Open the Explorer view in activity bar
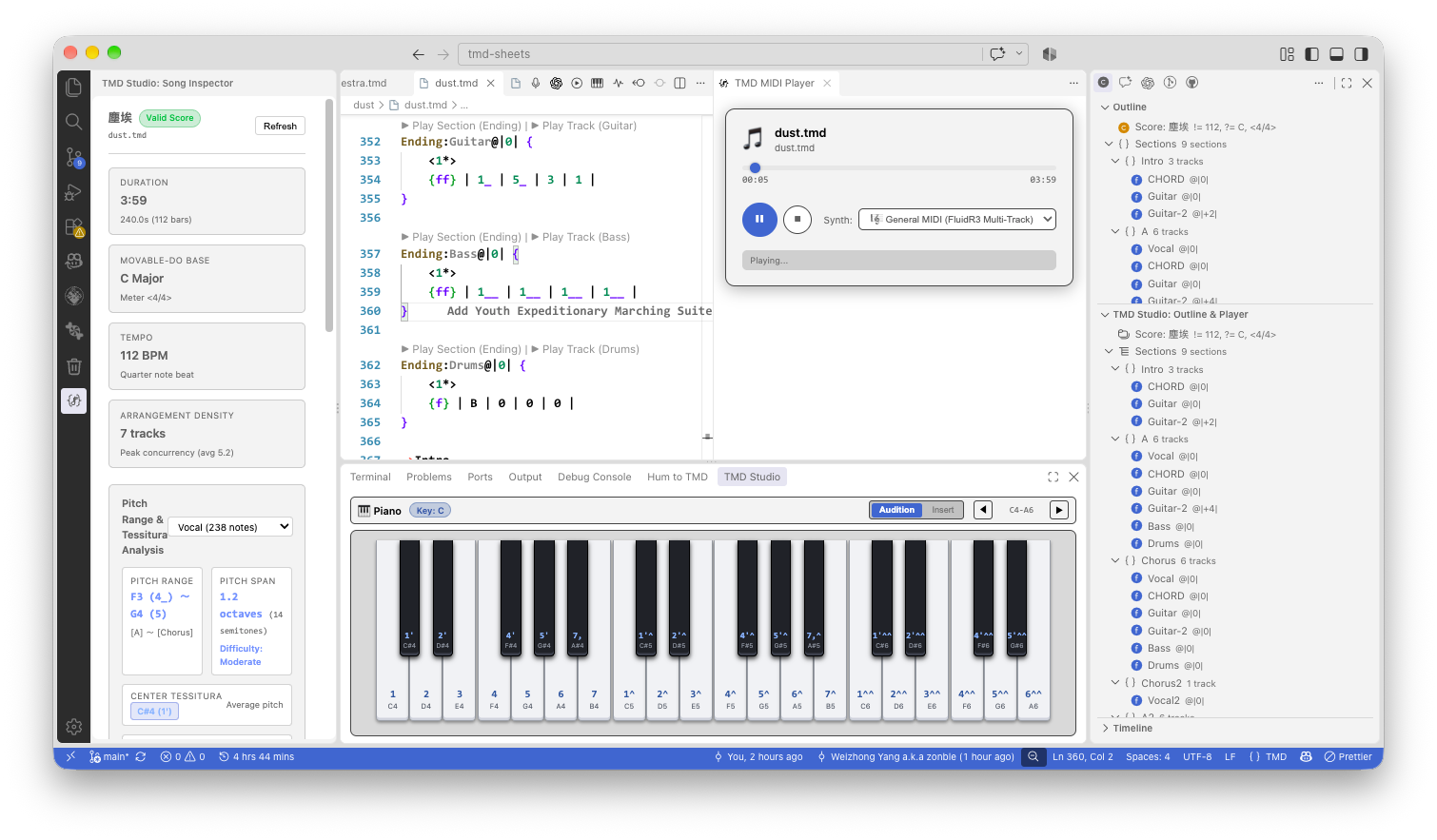The width and height of the screenshot is (1437, 840). tap(73, 88)
